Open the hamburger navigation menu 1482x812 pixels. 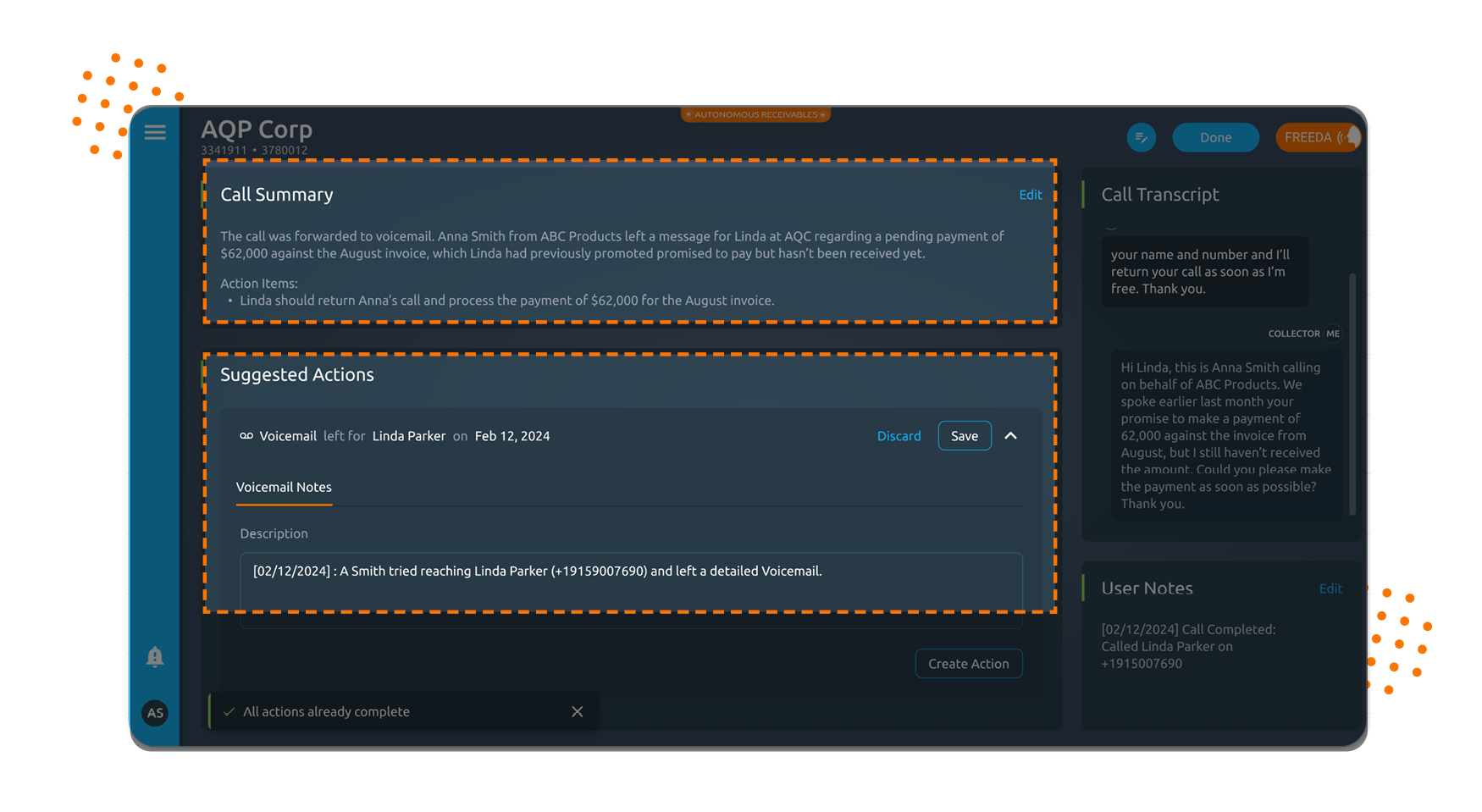[x=155, y=132]
